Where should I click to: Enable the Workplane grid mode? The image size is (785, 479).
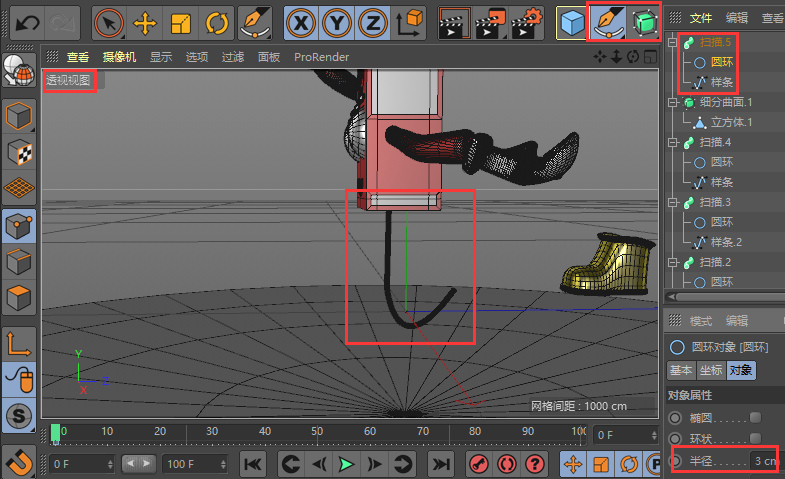(x=19, y=188)
